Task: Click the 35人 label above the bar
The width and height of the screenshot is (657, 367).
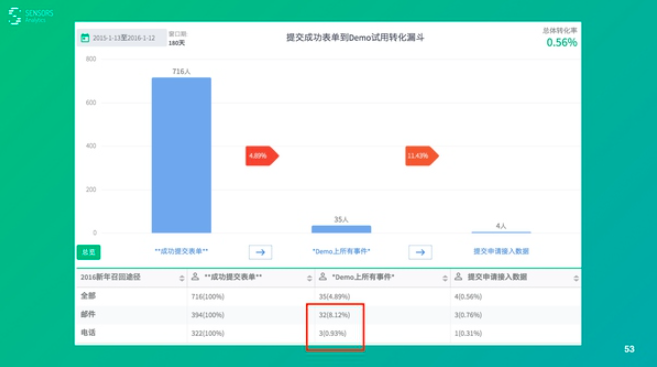Action: (x=341, y=220)
